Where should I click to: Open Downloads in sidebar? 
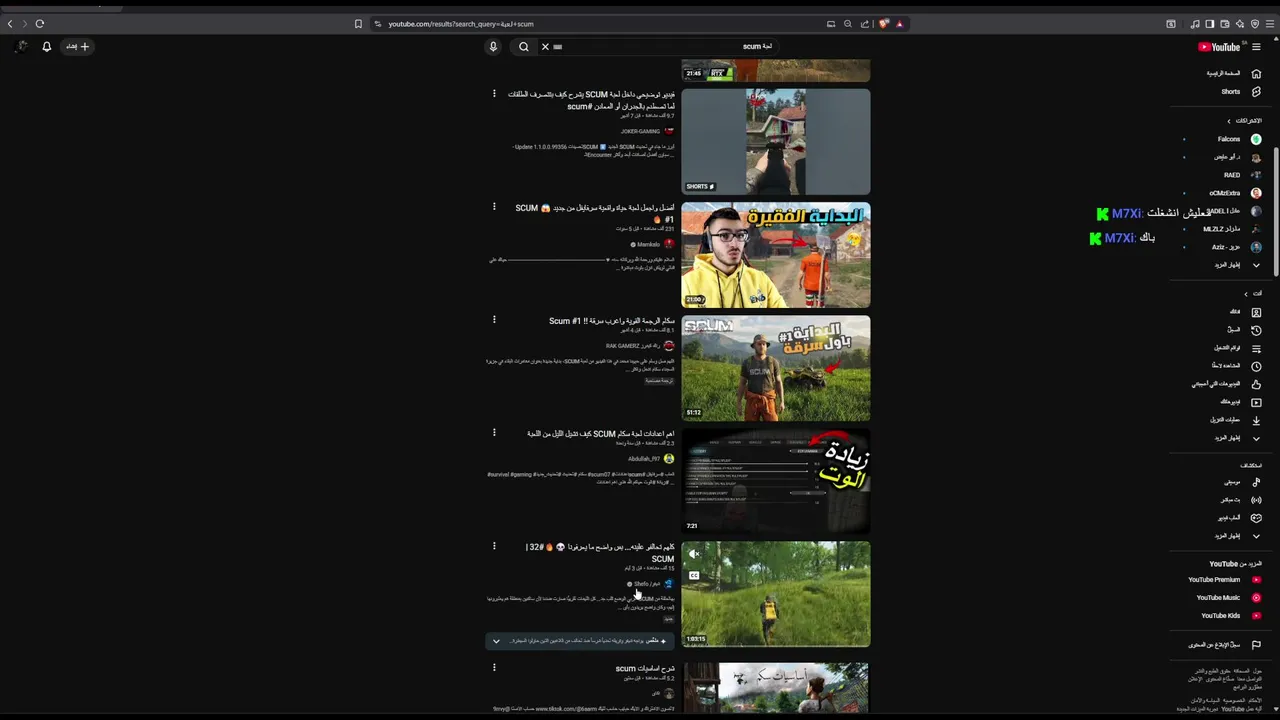[1235, 420]
